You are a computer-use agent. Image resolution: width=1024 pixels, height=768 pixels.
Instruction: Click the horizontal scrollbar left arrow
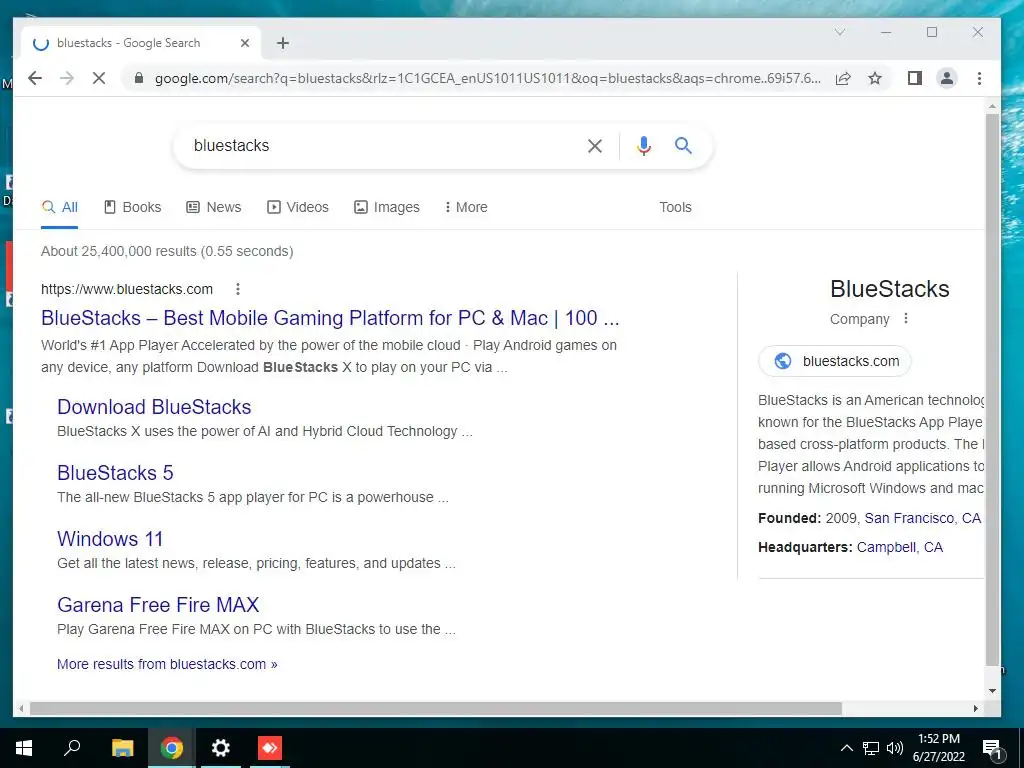22,709
